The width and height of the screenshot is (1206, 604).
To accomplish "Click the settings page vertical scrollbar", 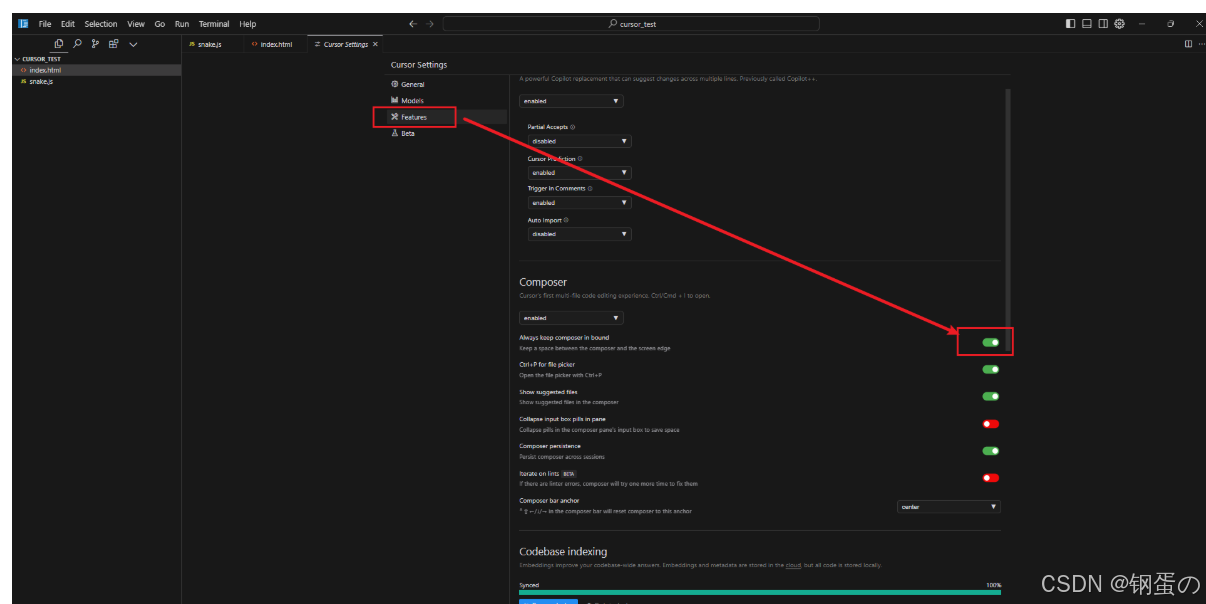I will click(x=1007, y=220).
